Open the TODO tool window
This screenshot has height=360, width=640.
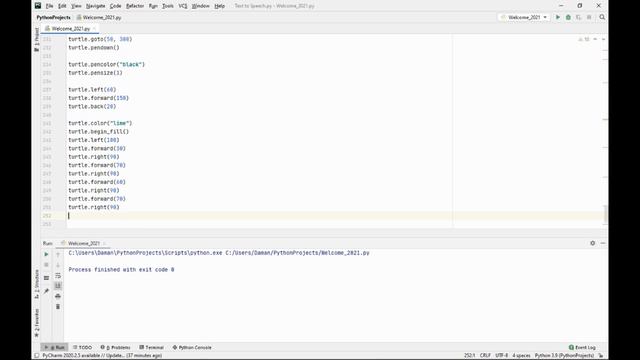82,347
